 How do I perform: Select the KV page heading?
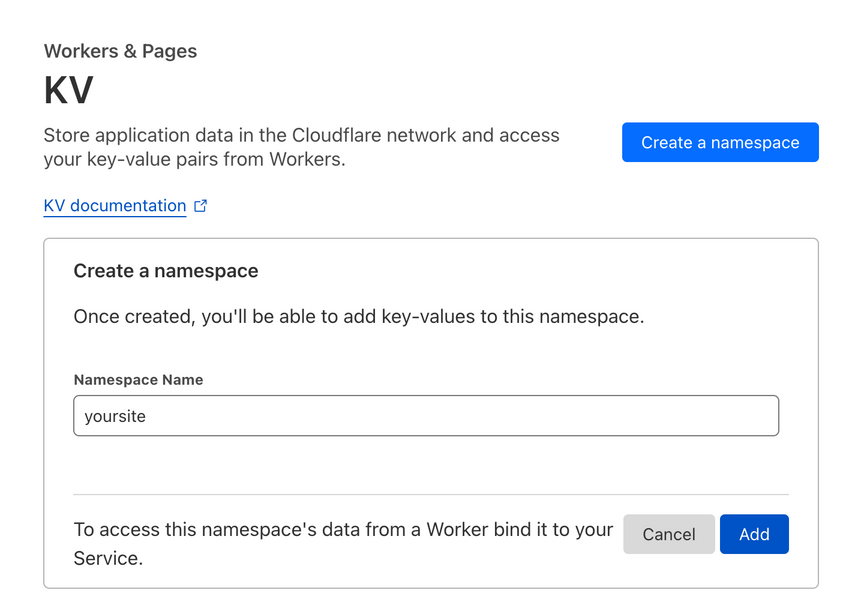tap(69, 91)
